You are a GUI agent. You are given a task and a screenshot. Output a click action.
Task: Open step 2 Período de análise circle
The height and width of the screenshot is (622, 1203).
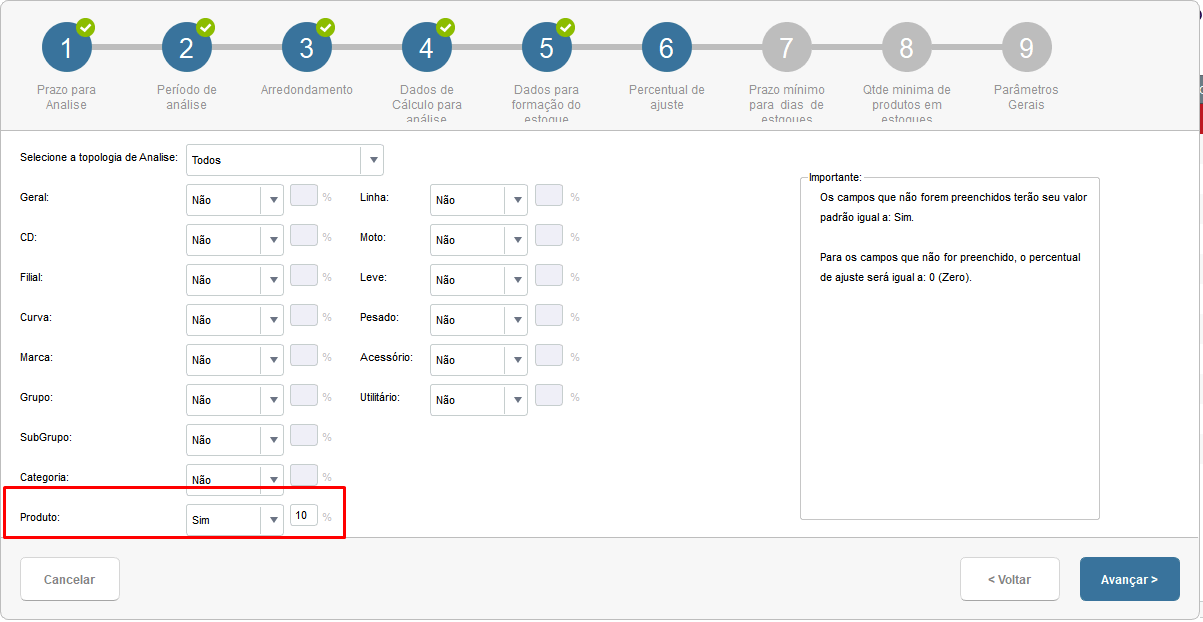[186, 47]
